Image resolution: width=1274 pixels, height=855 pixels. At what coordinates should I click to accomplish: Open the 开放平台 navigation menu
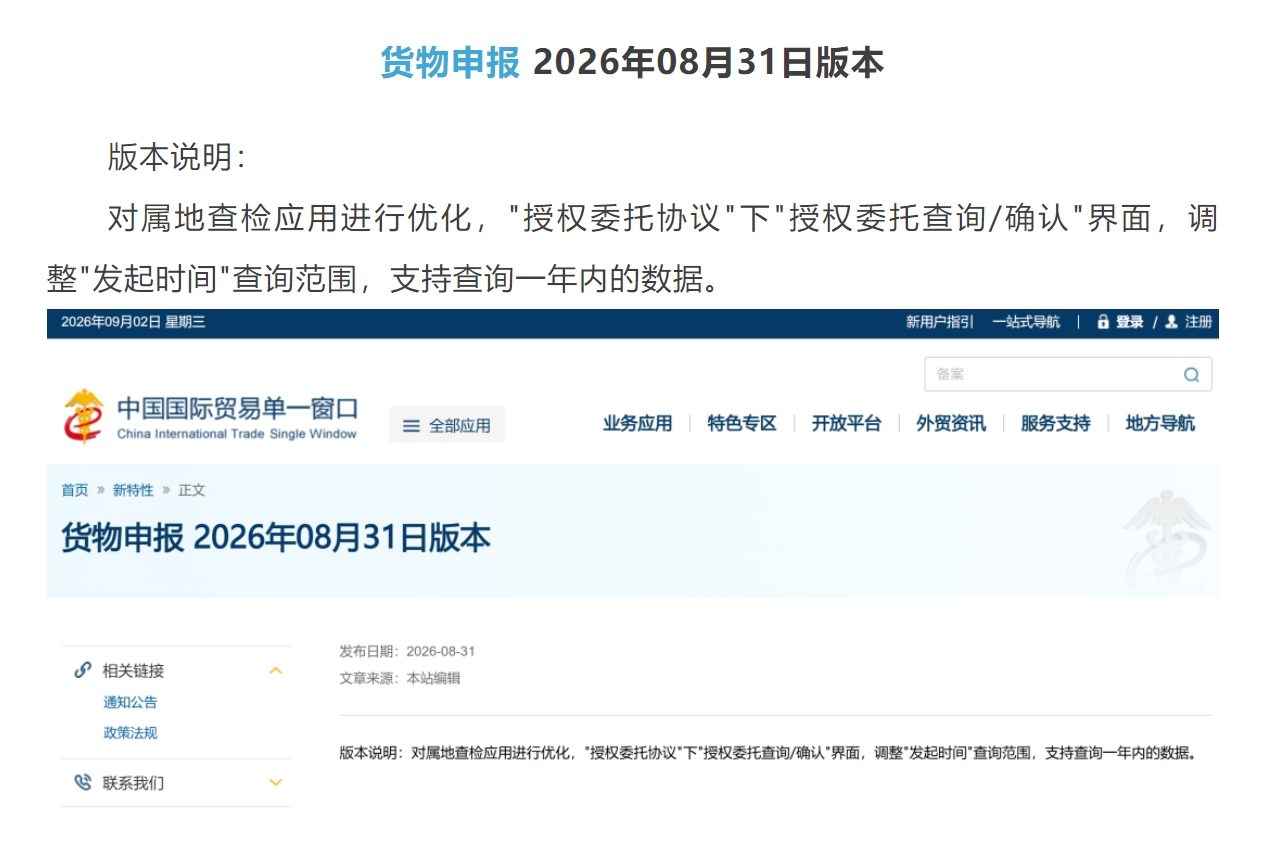pos(847,424)
